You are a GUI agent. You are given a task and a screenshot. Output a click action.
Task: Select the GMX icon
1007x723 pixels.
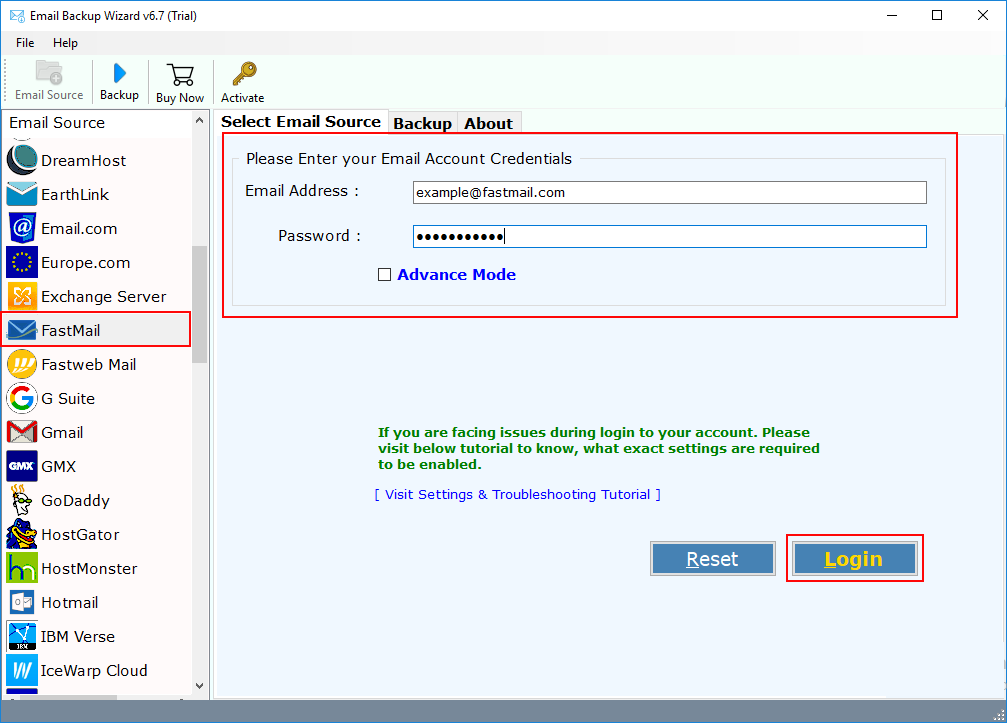click(x=22, y=466)
